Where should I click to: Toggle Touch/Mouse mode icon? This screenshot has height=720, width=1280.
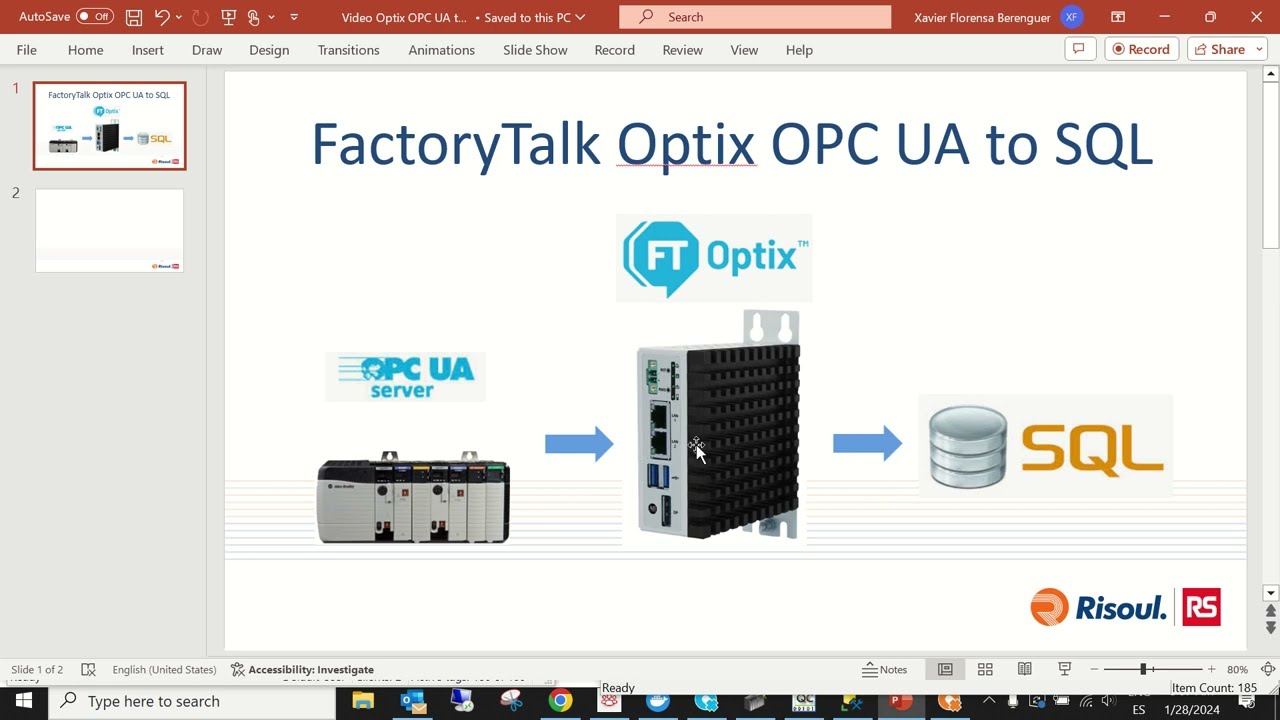tap(253, 17)
